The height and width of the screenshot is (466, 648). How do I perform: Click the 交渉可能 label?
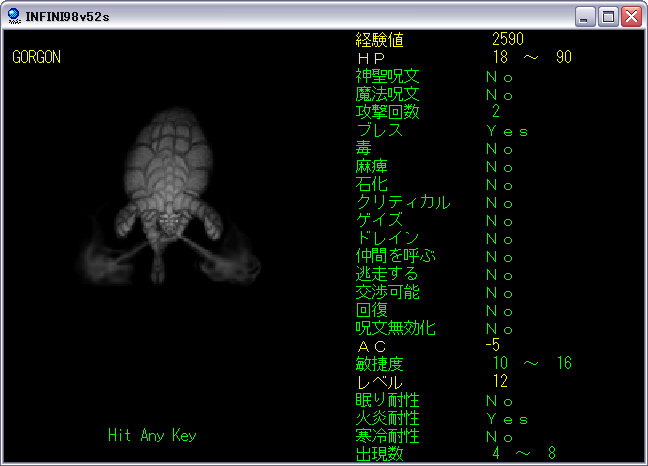click(x=387, y=292)
